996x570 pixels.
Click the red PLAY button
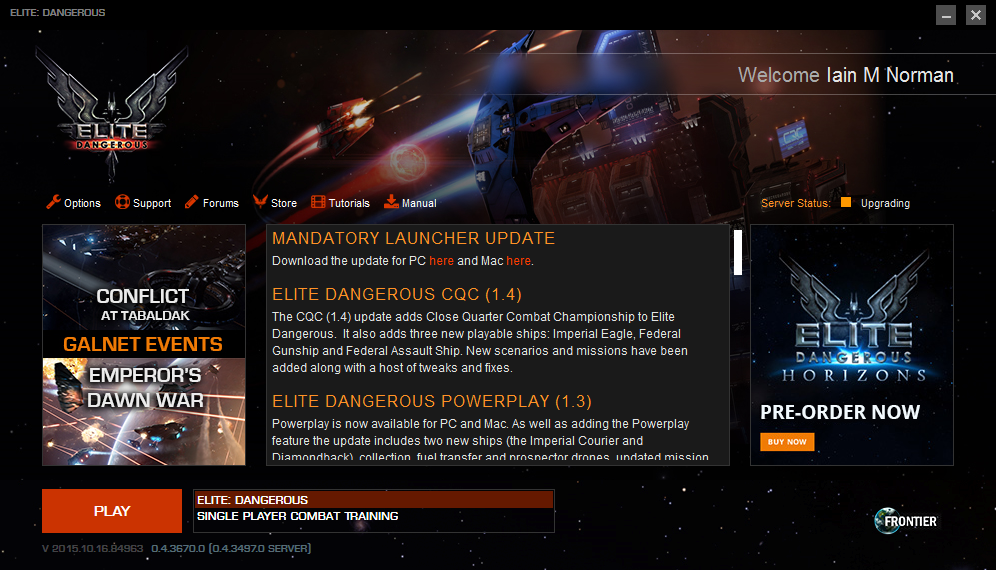(x=112, y=511)
